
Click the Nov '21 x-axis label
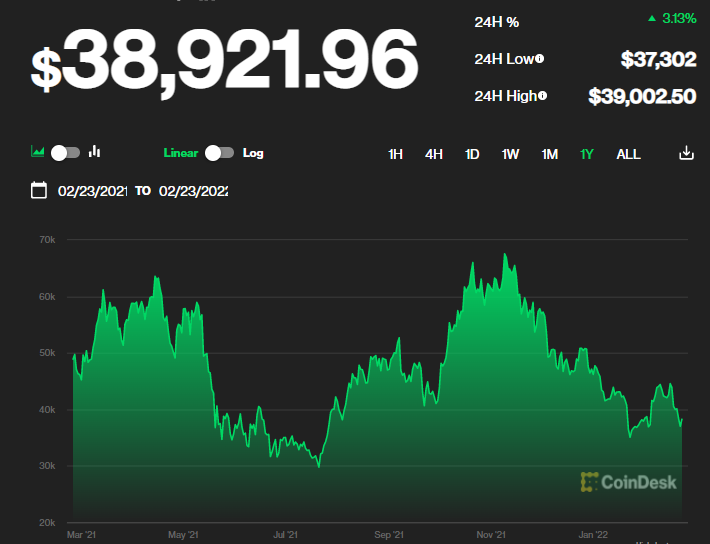click(491, 534)
